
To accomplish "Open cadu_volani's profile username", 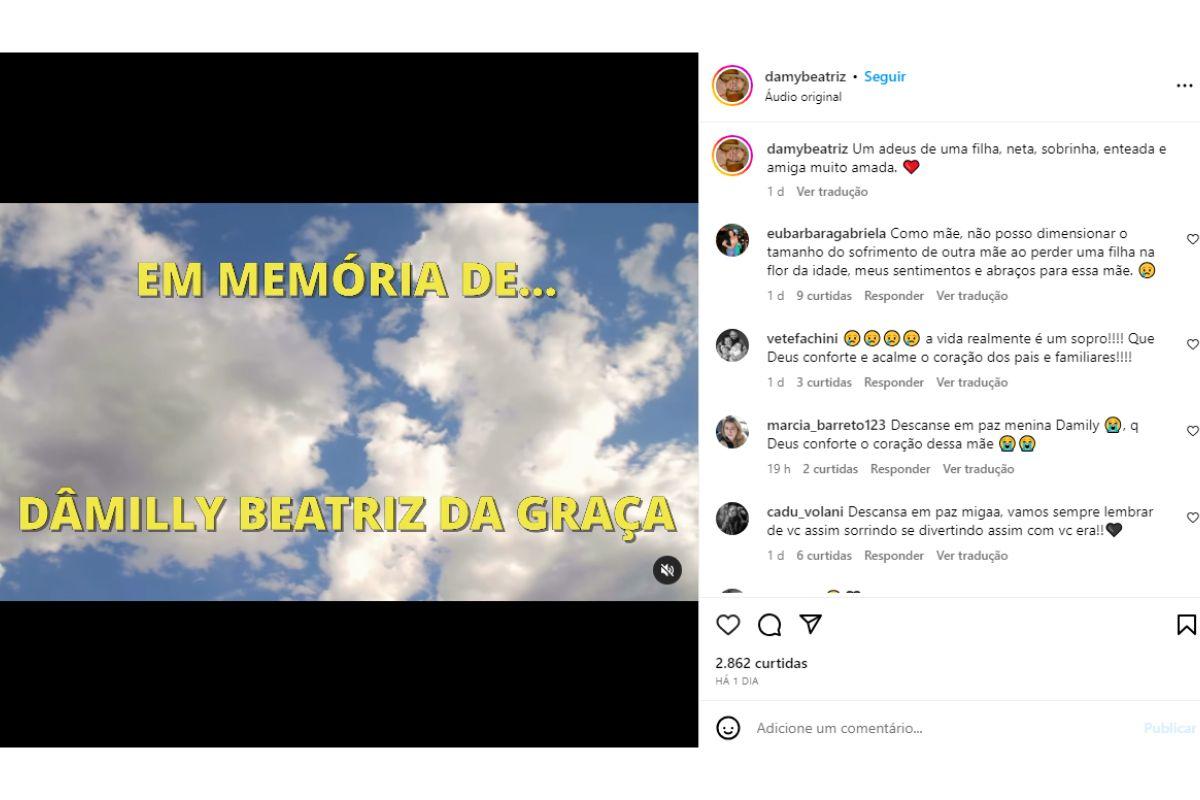I will tap(807, 512).
